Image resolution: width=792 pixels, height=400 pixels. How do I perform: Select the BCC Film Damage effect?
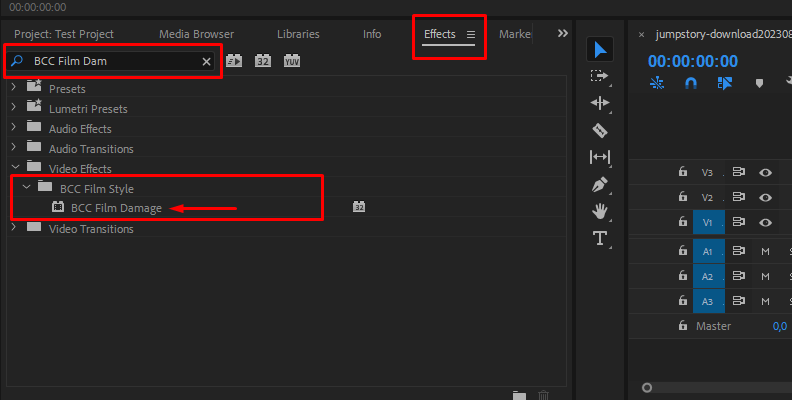tap(116, 208)
